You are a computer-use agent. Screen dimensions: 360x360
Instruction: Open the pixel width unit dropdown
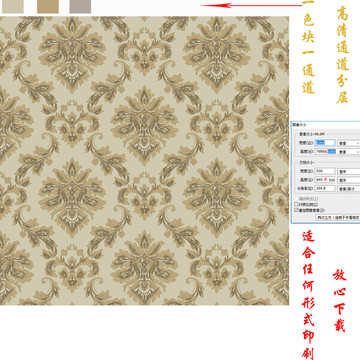tap(349, 143)
